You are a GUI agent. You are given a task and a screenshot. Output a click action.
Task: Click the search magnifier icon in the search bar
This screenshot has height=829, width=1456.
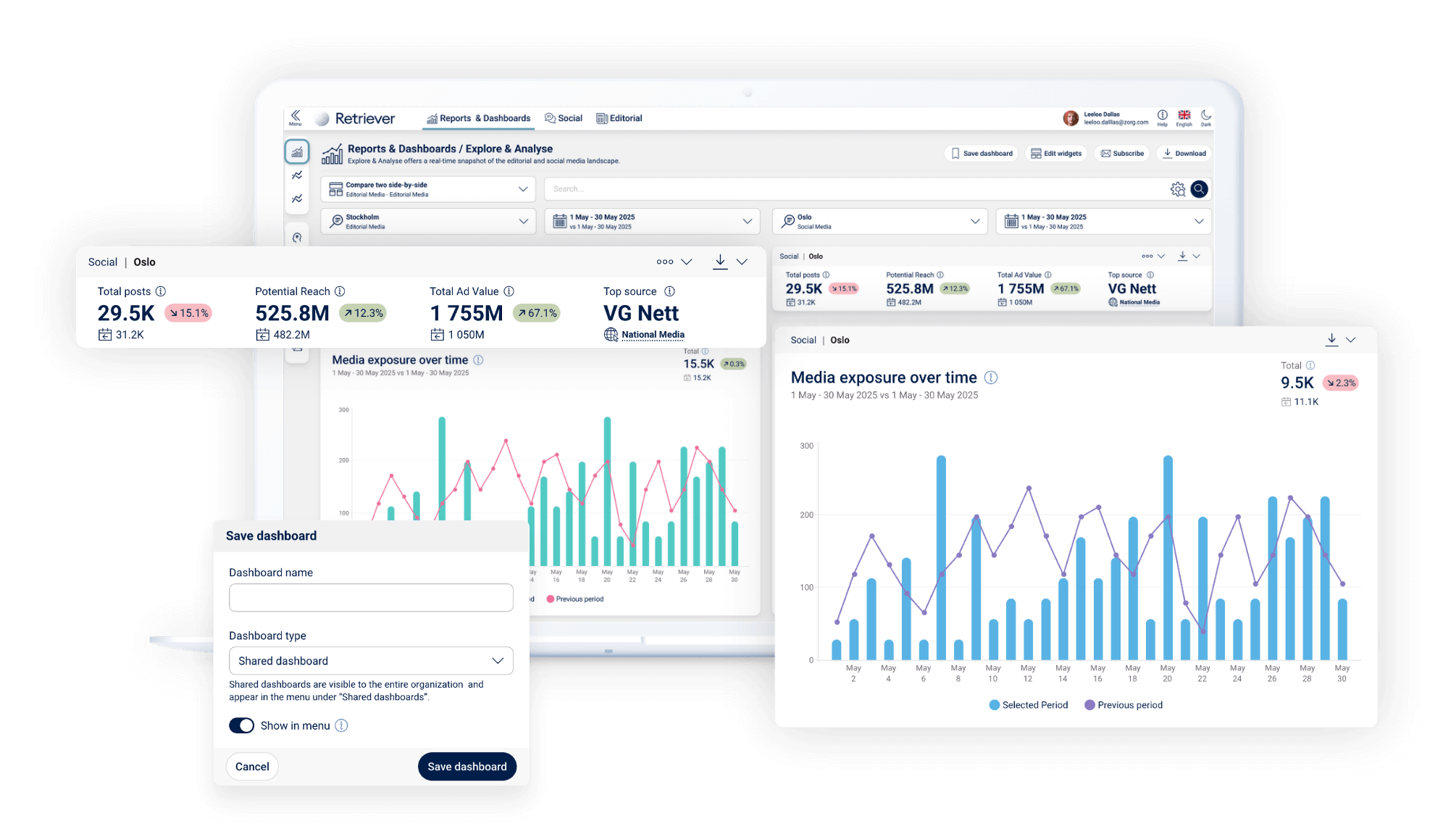1200,188
